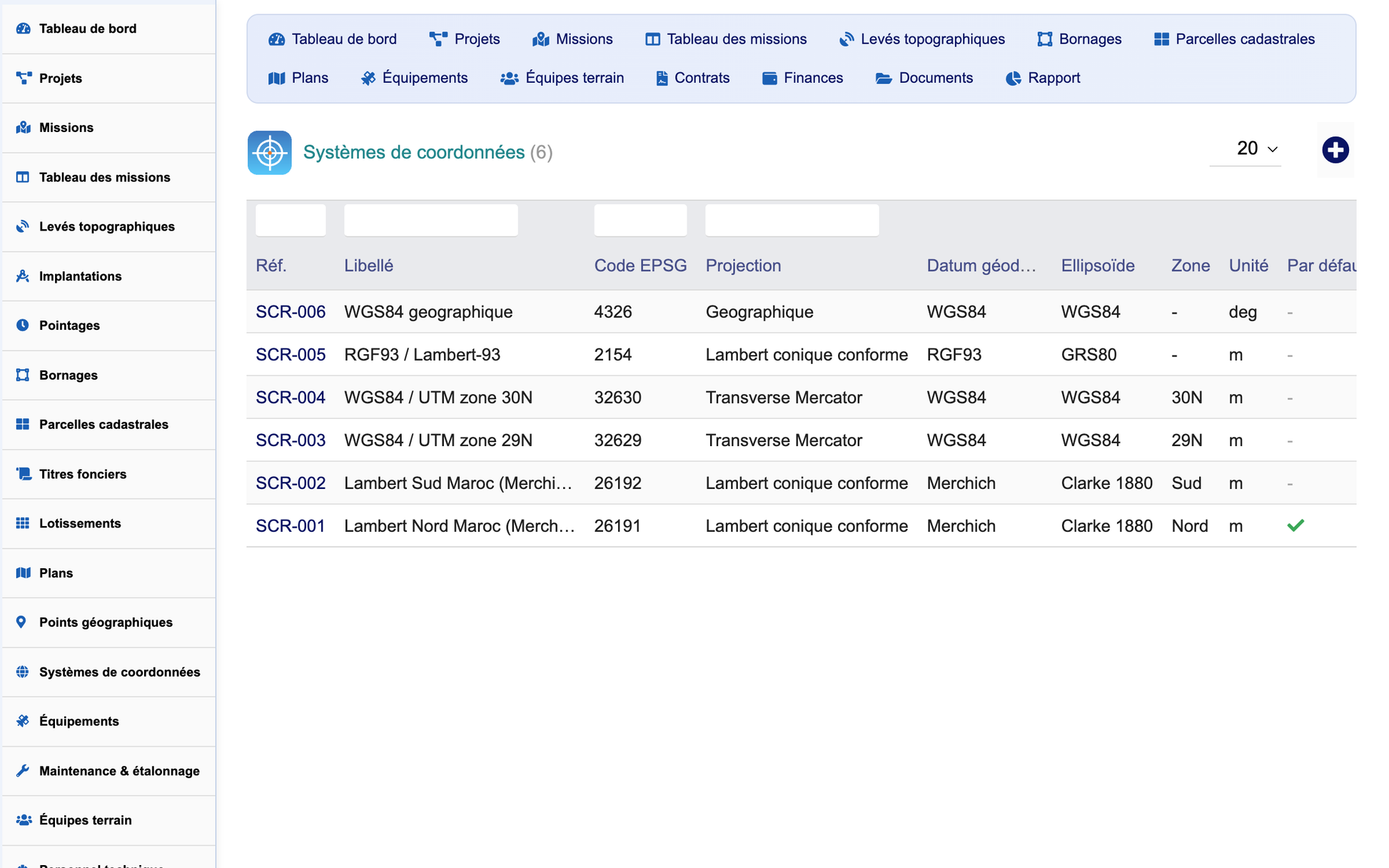Click the Levés topographiques sidebar icon
Image resolution: width=1389 pixels, height=868 pixels.
pyautogui.click(x=23, y=226)
